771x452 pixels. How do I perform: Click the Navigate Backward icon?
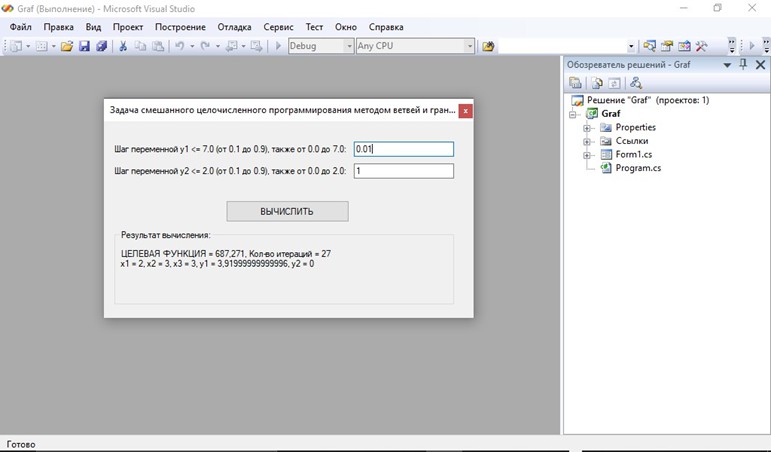click(231, 46)
